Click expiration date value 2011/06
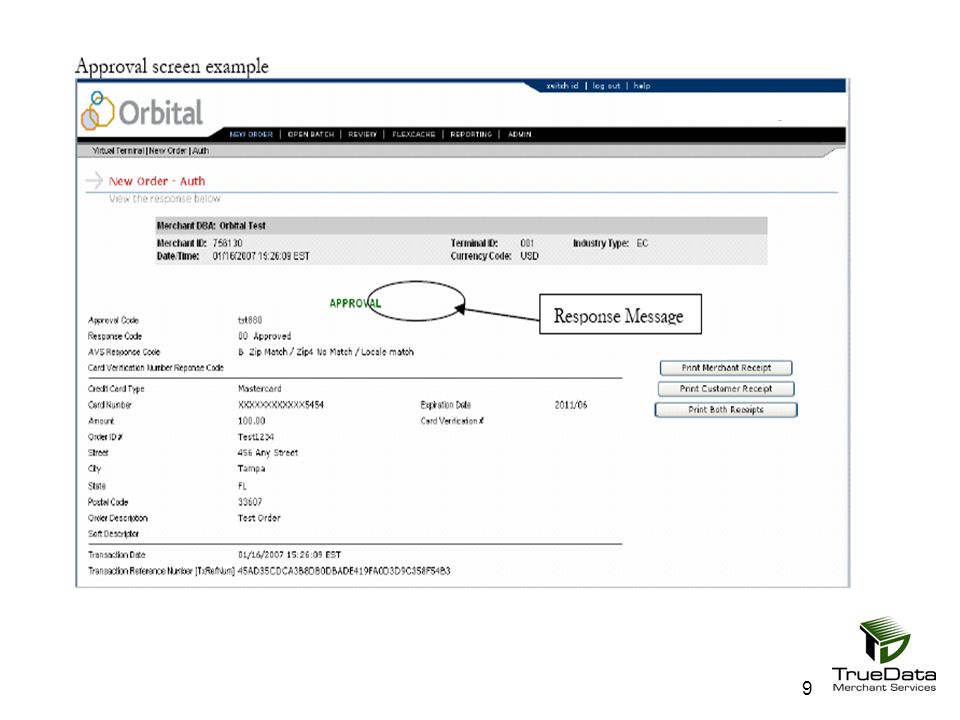The width and height of the screenshot is (960, 720). click(x=571, y=405)
